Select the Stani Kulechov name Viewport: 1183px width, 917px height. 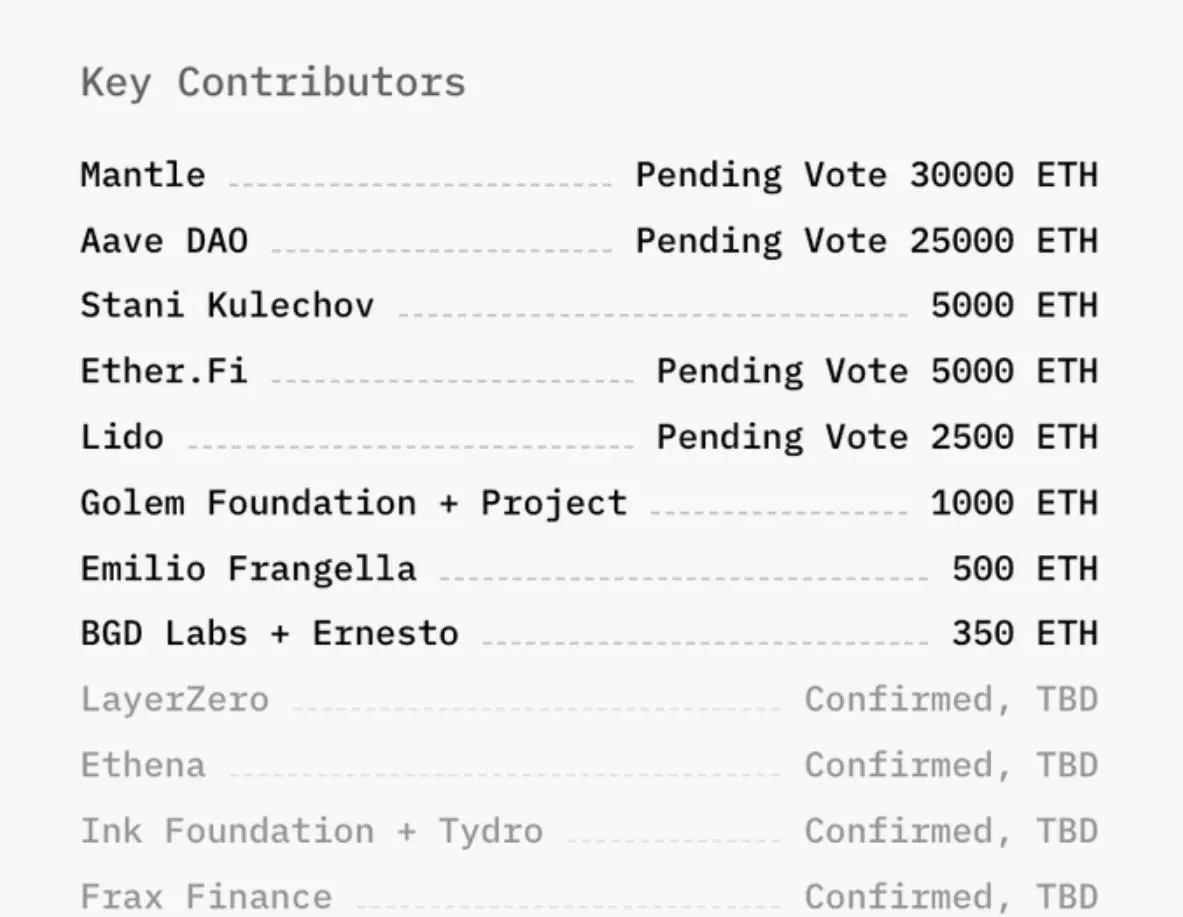pyautogui.click(x=227, y=306)
